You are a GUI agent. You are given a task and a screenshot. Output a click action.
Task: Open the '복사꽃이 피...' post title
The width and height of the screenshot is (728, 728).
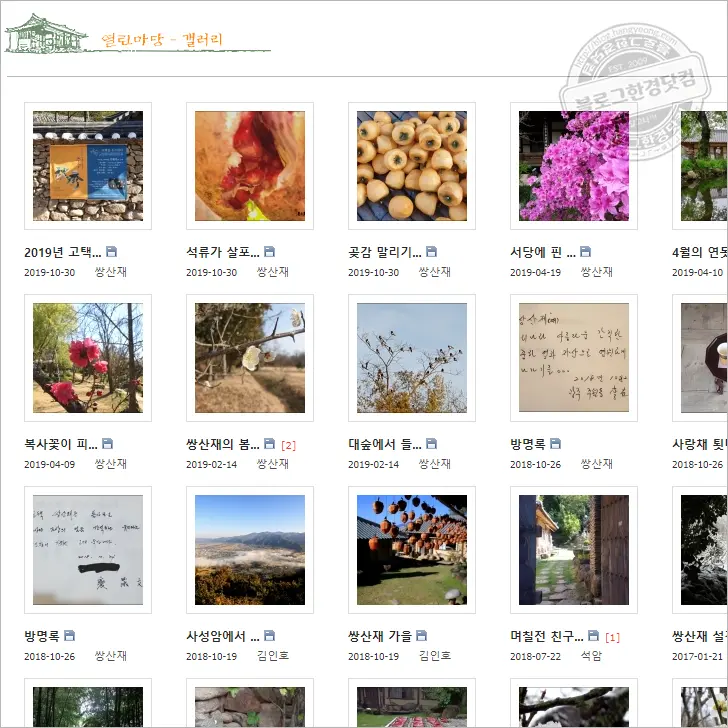click(61, 444)
